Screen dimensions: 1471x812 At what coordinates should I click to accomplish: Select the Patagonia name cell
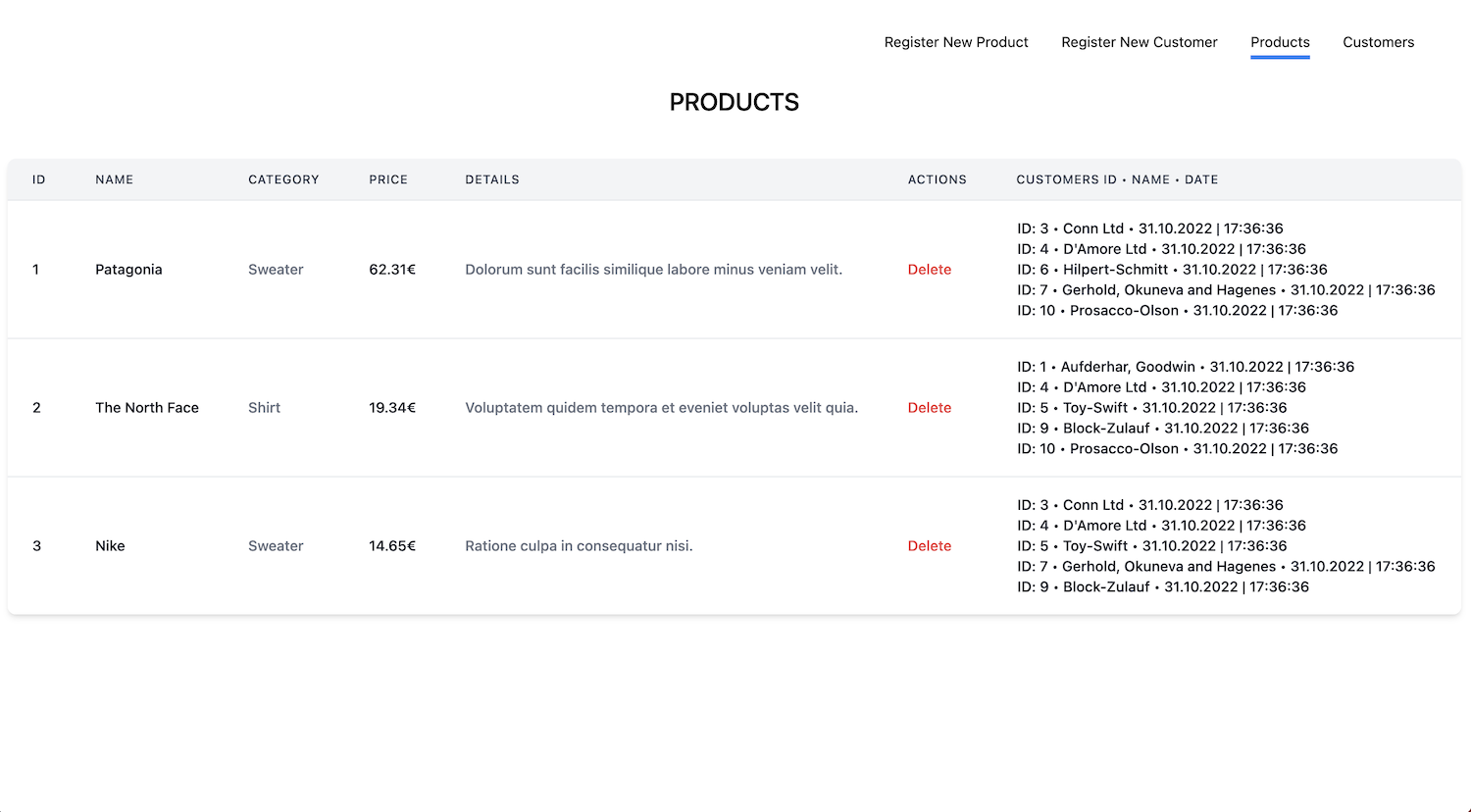pos(128,270)
